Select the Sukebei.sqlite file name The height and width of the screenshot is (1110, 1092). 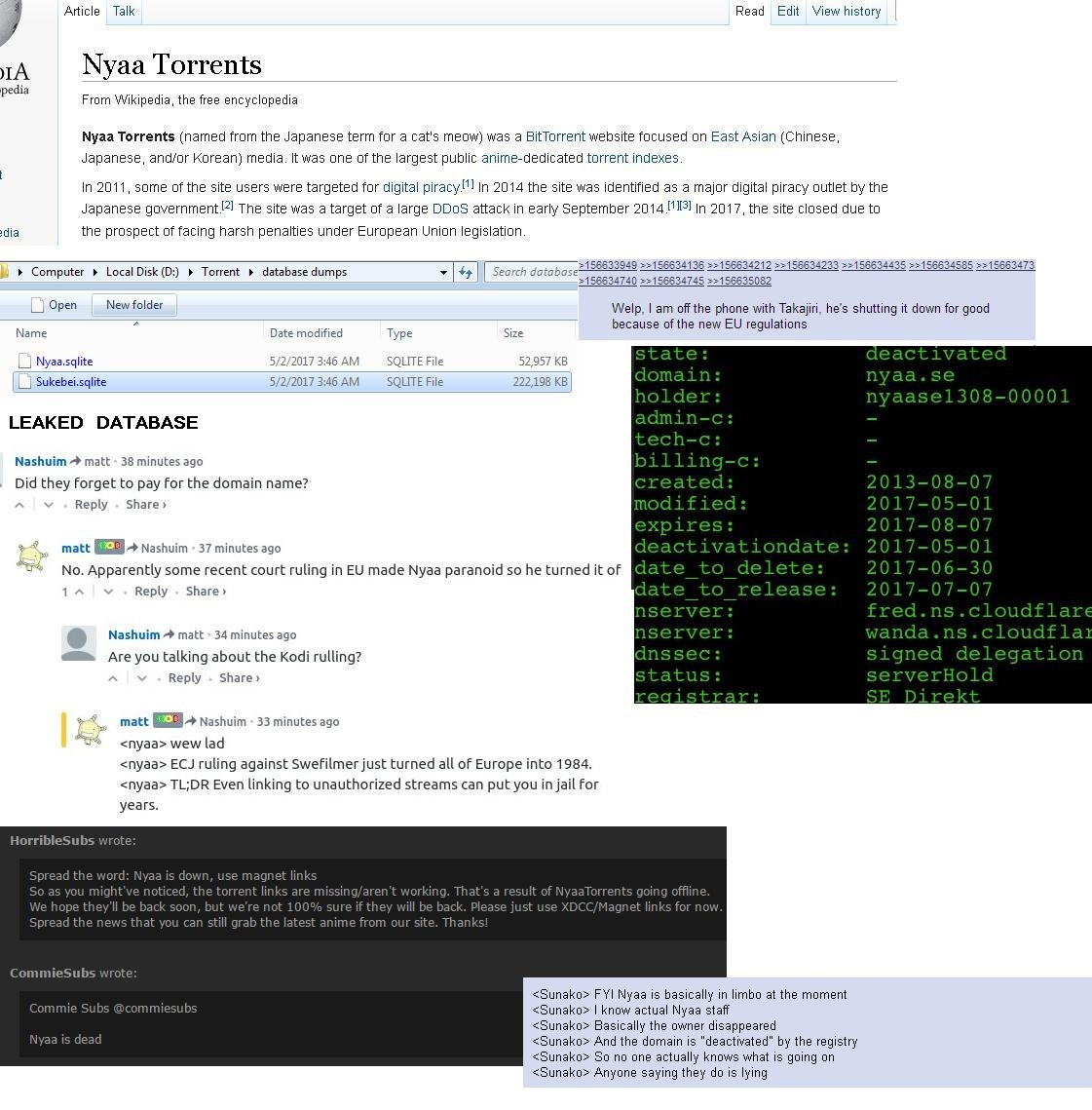pos(71,382)
